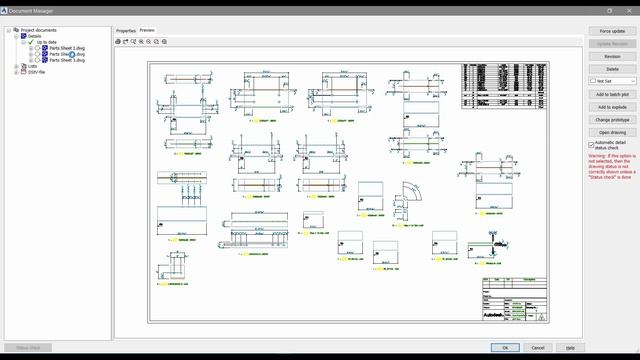Select the DSTV-file tree label
This screenshot has height=360, width=640.
tap(36, 72)
